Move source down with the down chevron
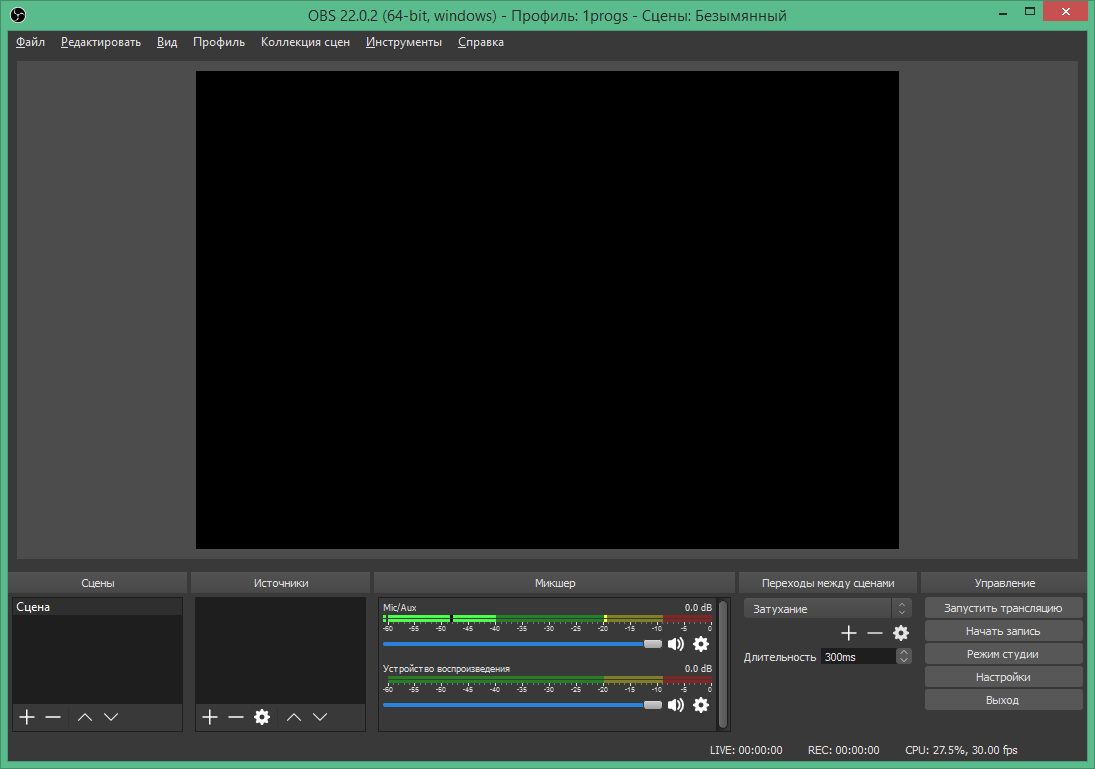Viewport: 1095px width, 769px height. coord(319,716)
